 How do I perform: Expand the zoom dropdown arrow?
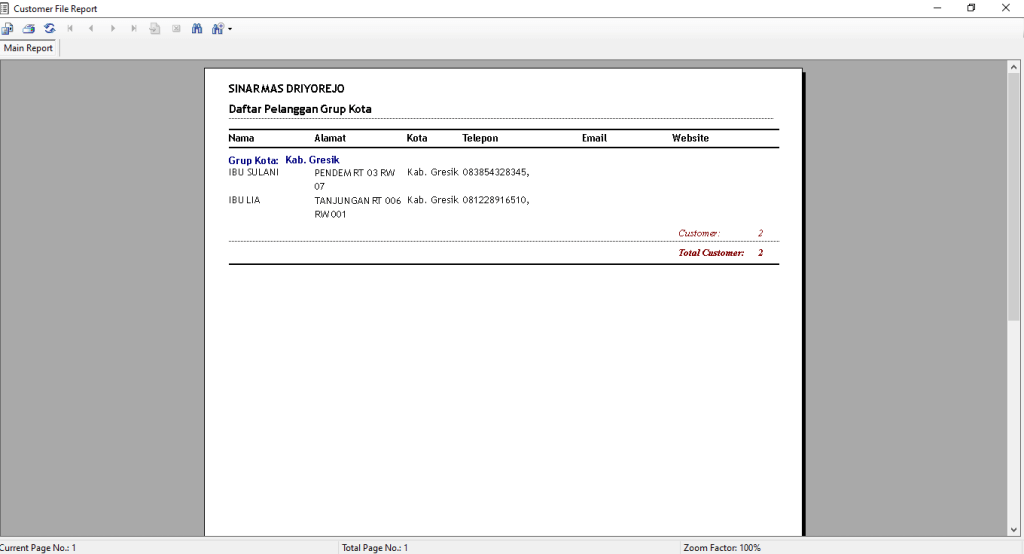[x=230, y=29]
